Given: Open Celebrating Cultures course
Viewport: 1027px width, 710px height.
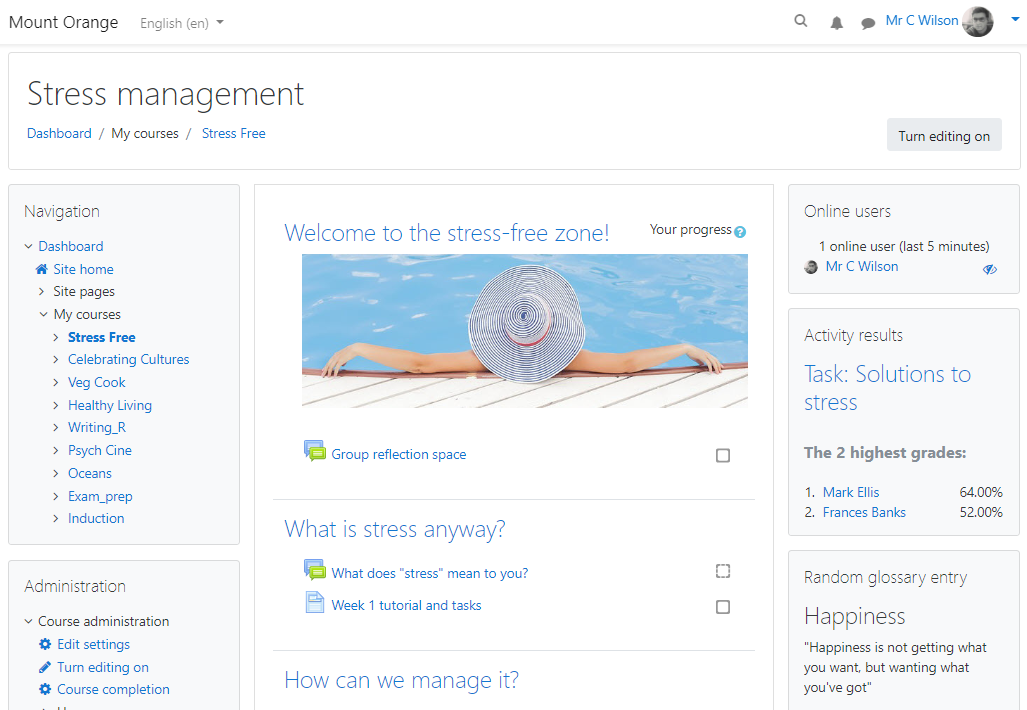Looking at the screenshot, I should click(x=128, y=360).
